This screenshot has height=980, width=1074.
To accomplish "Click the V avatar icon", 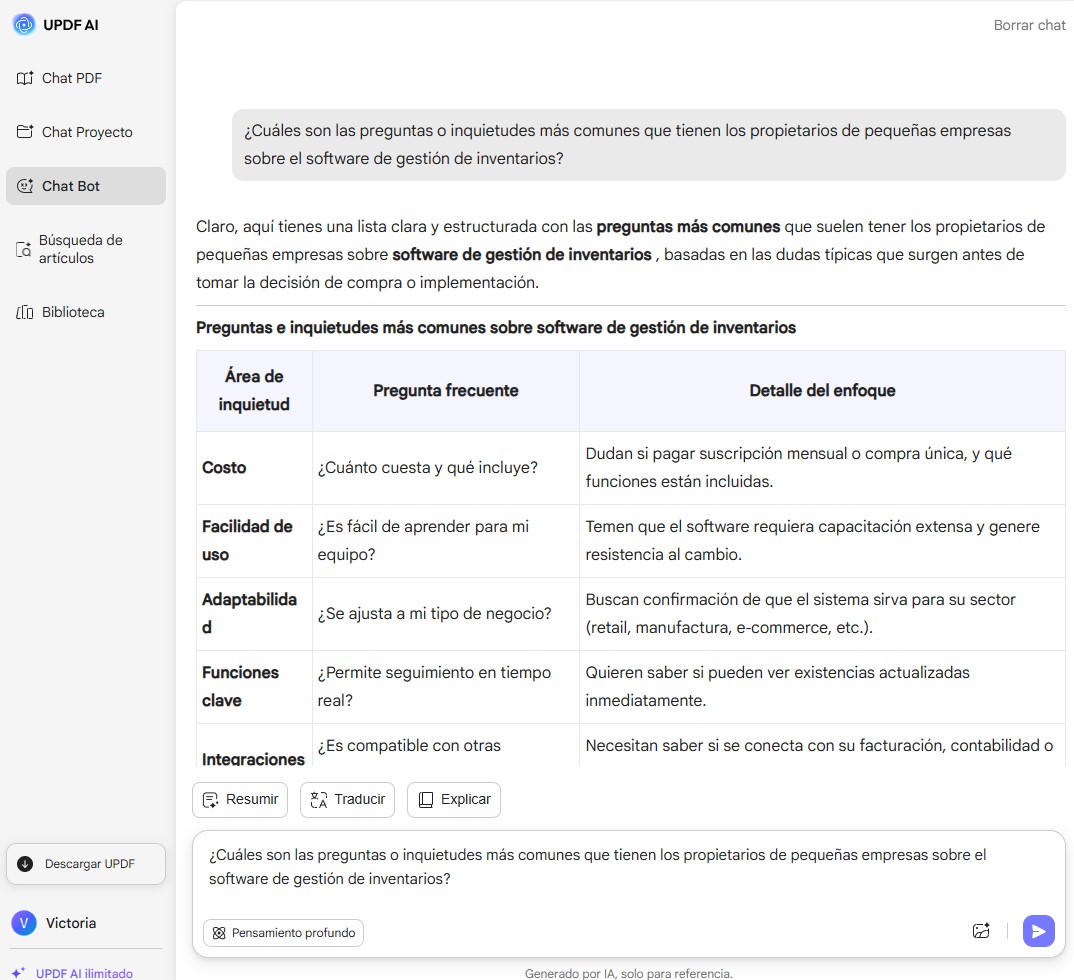I will tap(24, 922).
